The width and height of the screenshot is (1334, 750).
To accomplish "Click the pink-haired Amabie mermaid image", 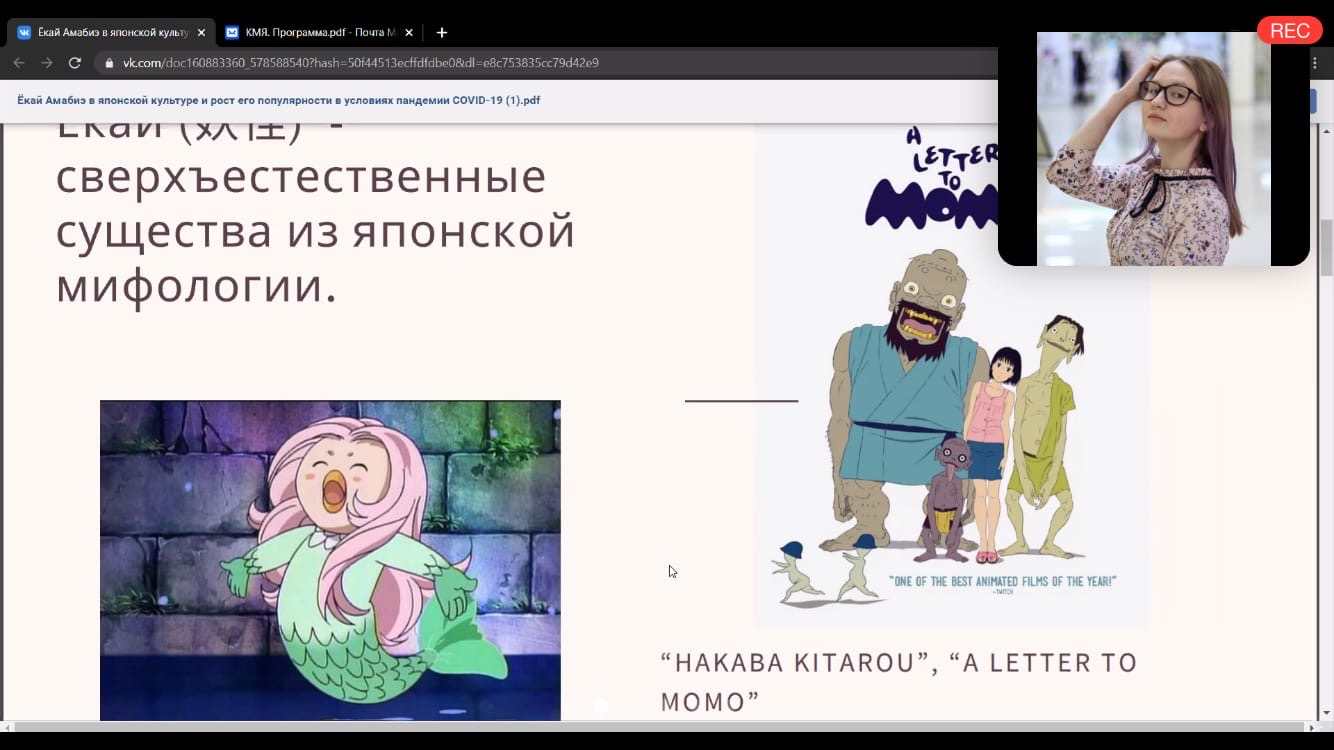I will point(330,560).
